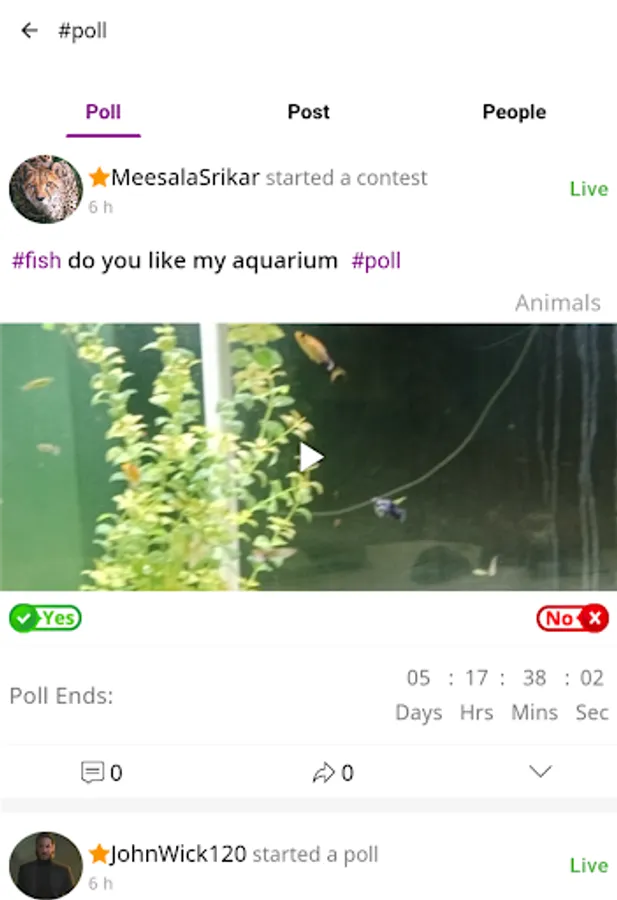Click JohnWick120's orange star badge

[99, 854]
